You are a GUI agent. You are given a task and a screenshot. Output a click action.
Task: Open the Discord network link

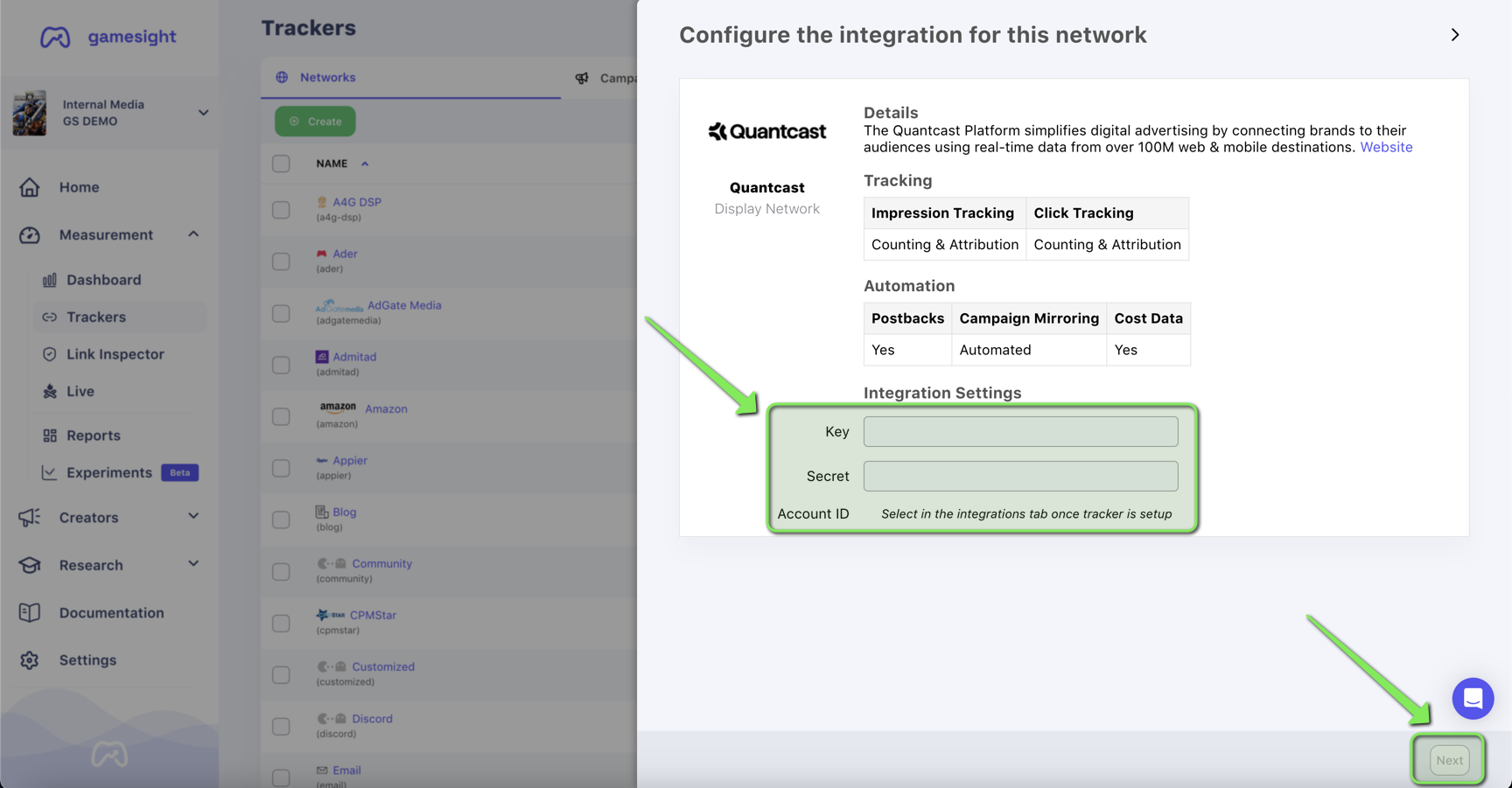click(x=372, y=719)
